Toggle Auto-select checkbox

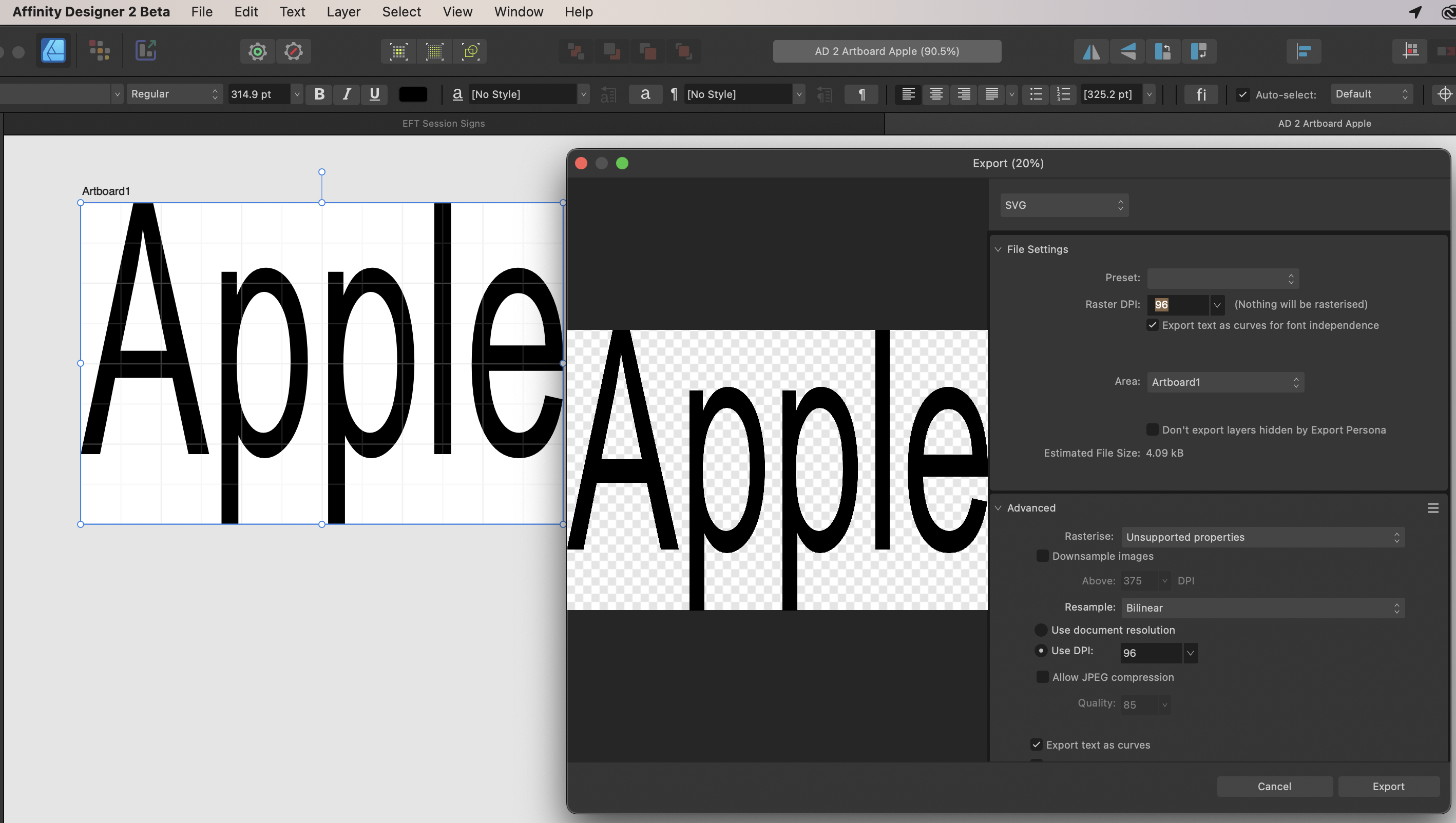1243,94
